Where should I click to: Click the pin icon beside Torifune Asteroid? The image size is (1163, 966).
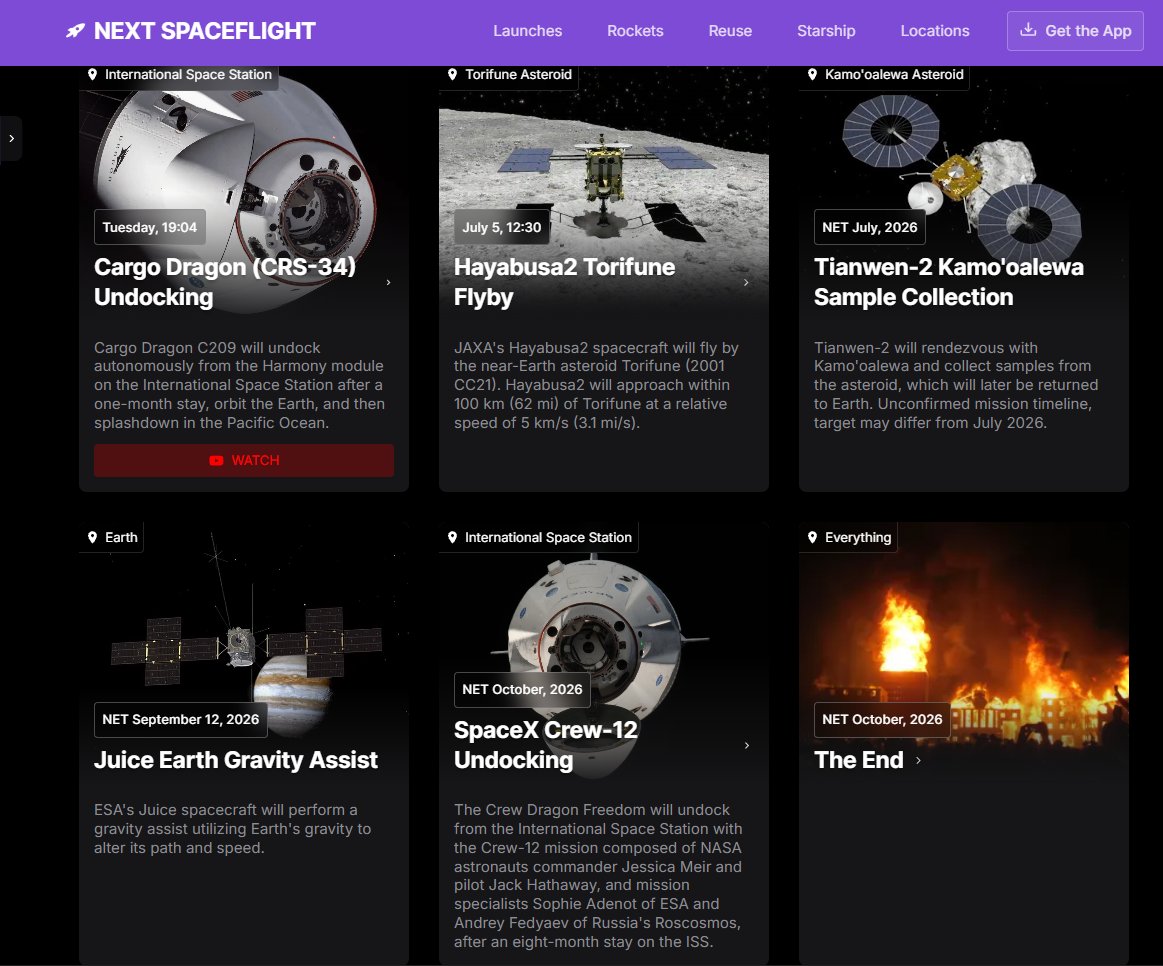click(x=452, y=74)
